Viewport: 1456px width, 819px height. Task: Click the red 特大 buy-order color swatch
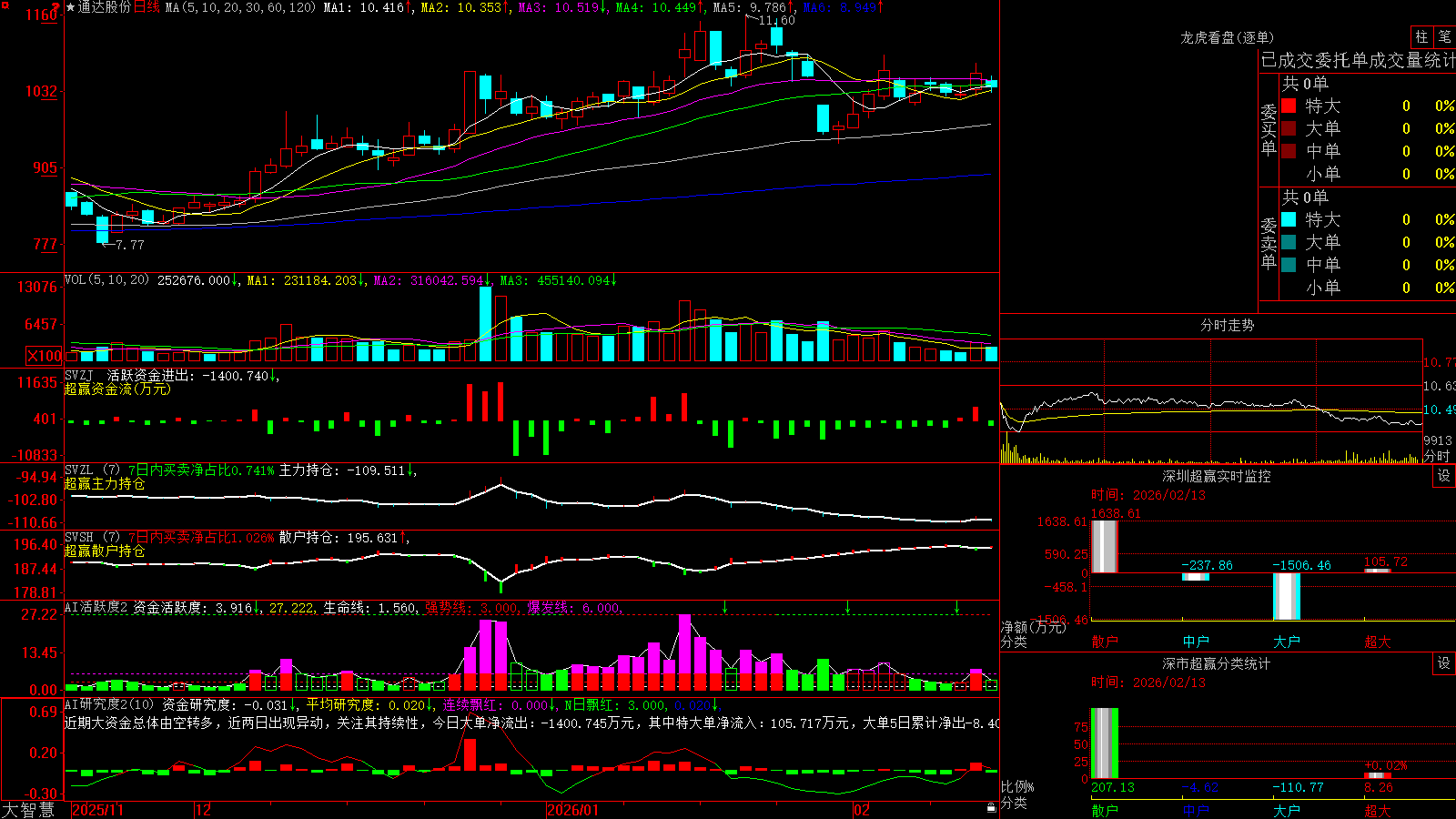tap(1289, 106)
